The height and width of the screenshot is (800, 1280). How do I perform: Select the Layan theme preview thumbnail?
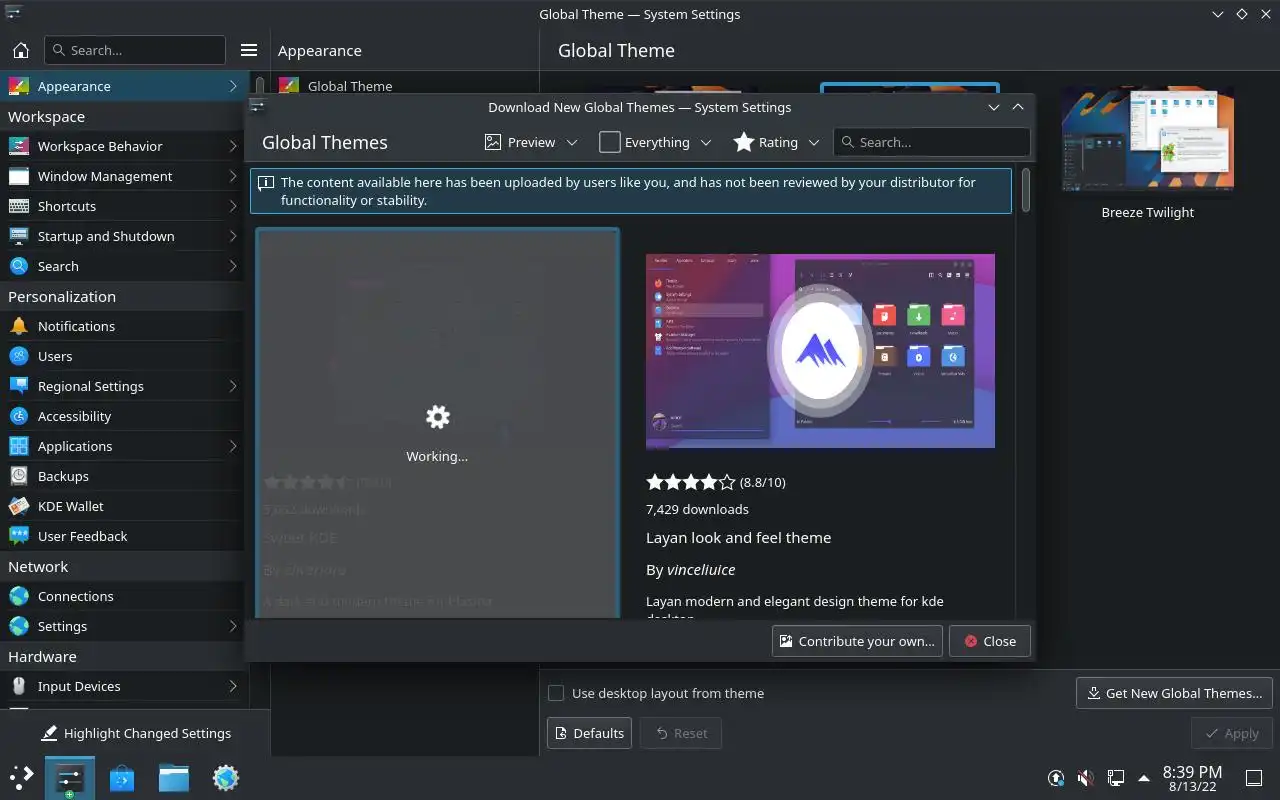tap(820, 350)
